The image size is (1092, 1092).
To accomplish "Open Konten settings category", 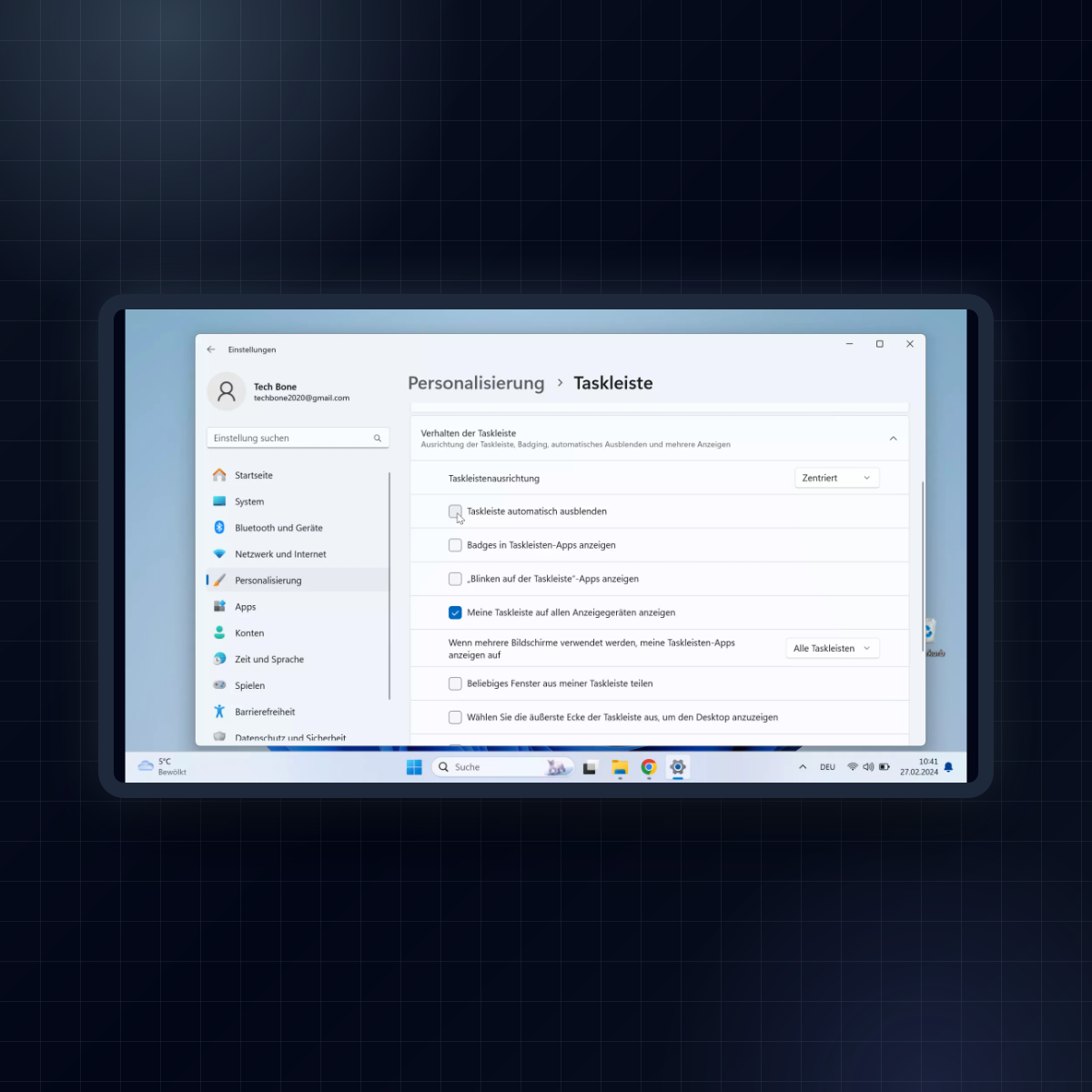I will (298, 633).
